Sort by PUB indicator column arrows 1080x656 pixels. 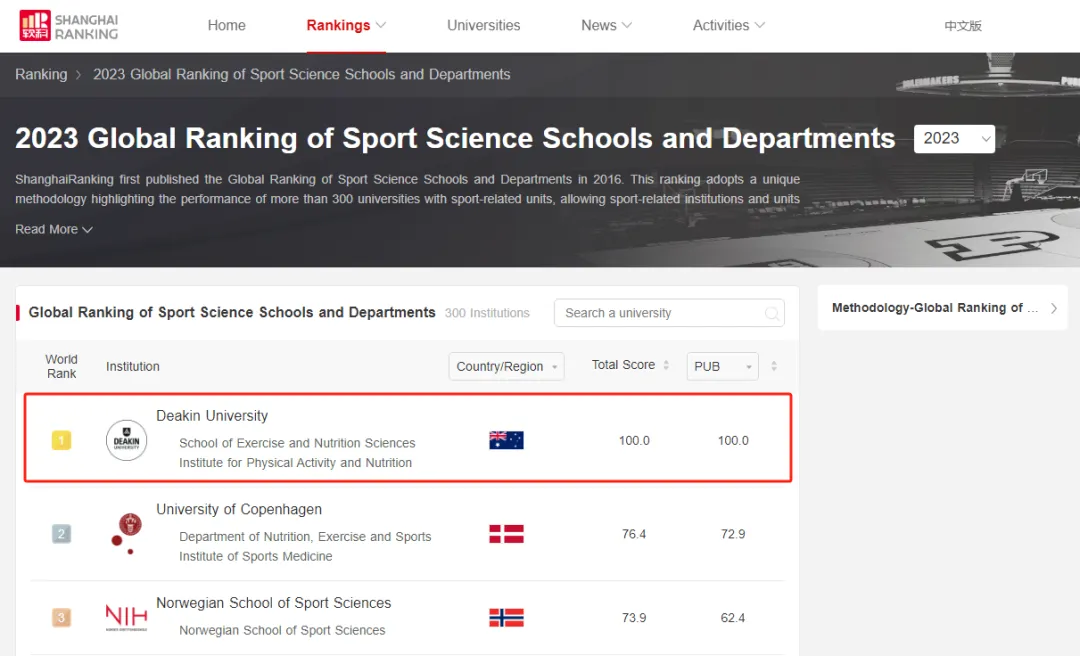click(x=774, y=366)
